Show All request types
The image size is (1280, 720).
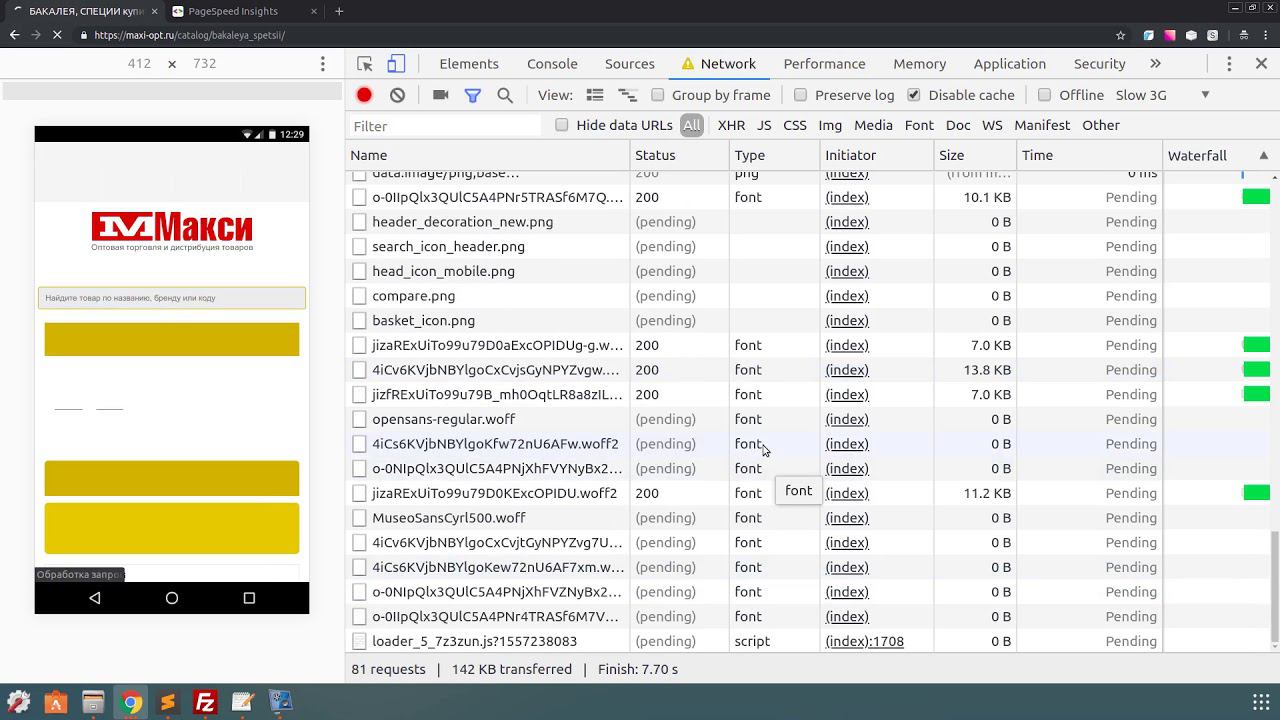point(692,125)
